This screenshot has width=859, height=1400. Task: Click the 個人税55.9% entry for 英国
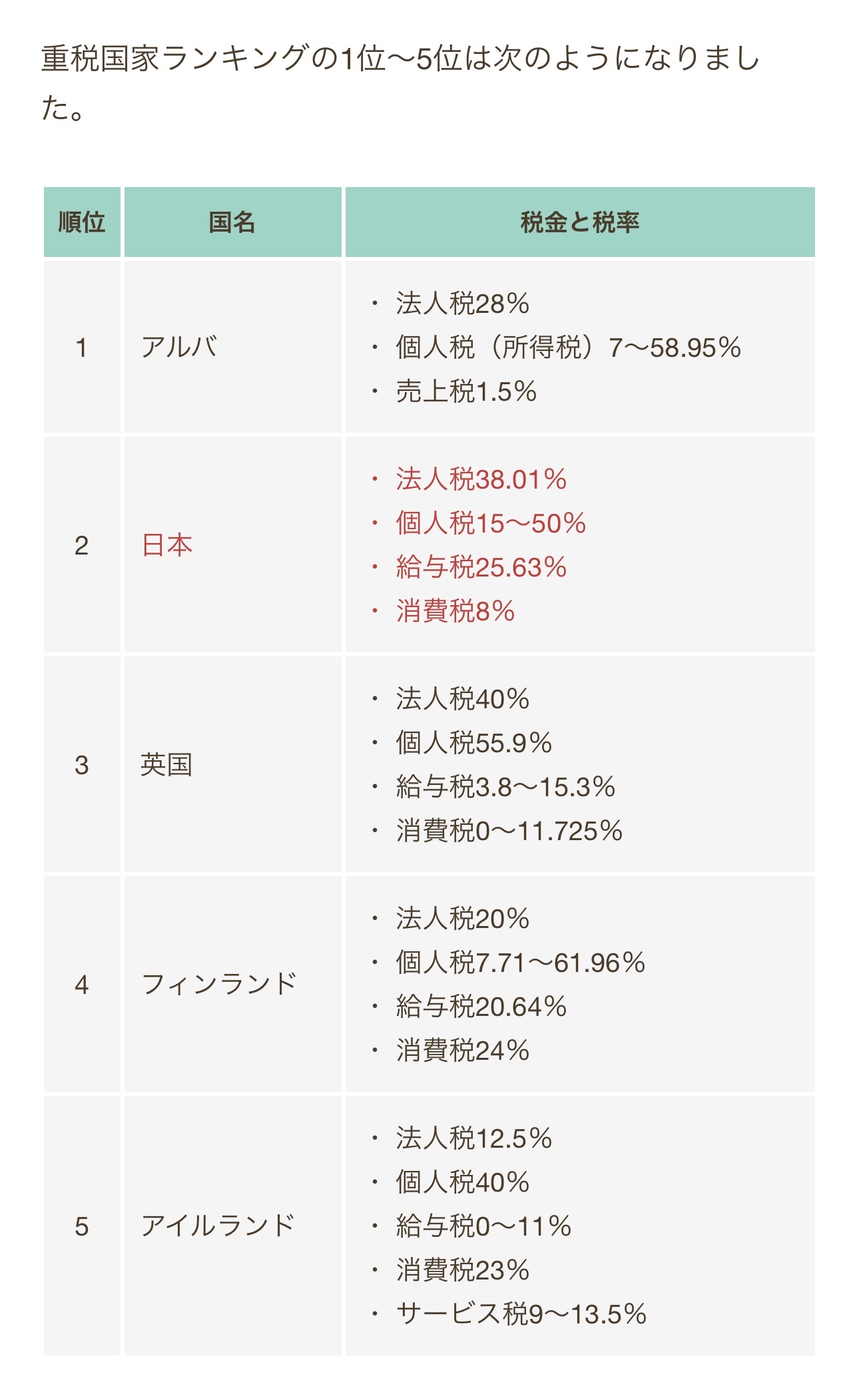[x=473, y=743]
